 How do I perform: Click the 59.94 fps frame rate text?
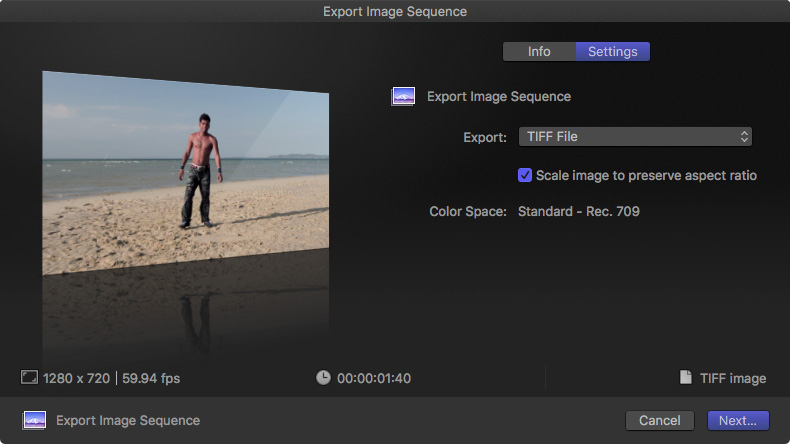pyautogui.click(x=151, y=378)
